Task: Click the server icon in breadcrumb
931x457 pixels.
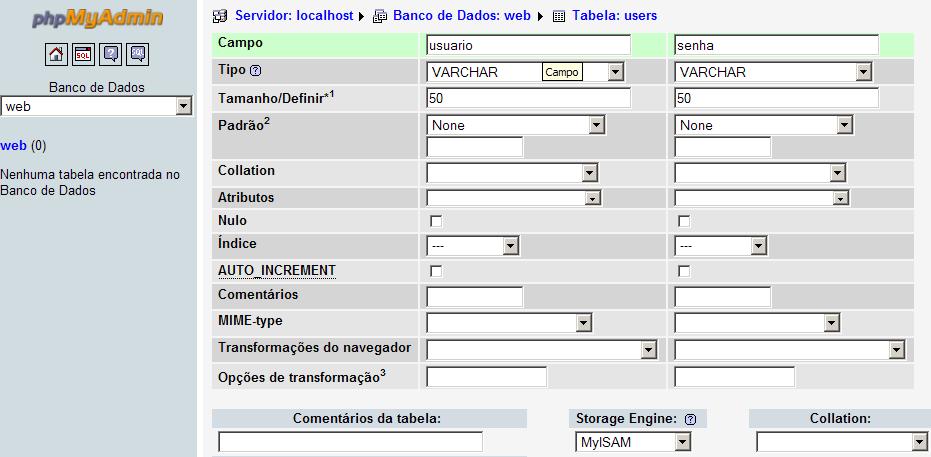Action: pyautogui.click(x=220, y=16)
